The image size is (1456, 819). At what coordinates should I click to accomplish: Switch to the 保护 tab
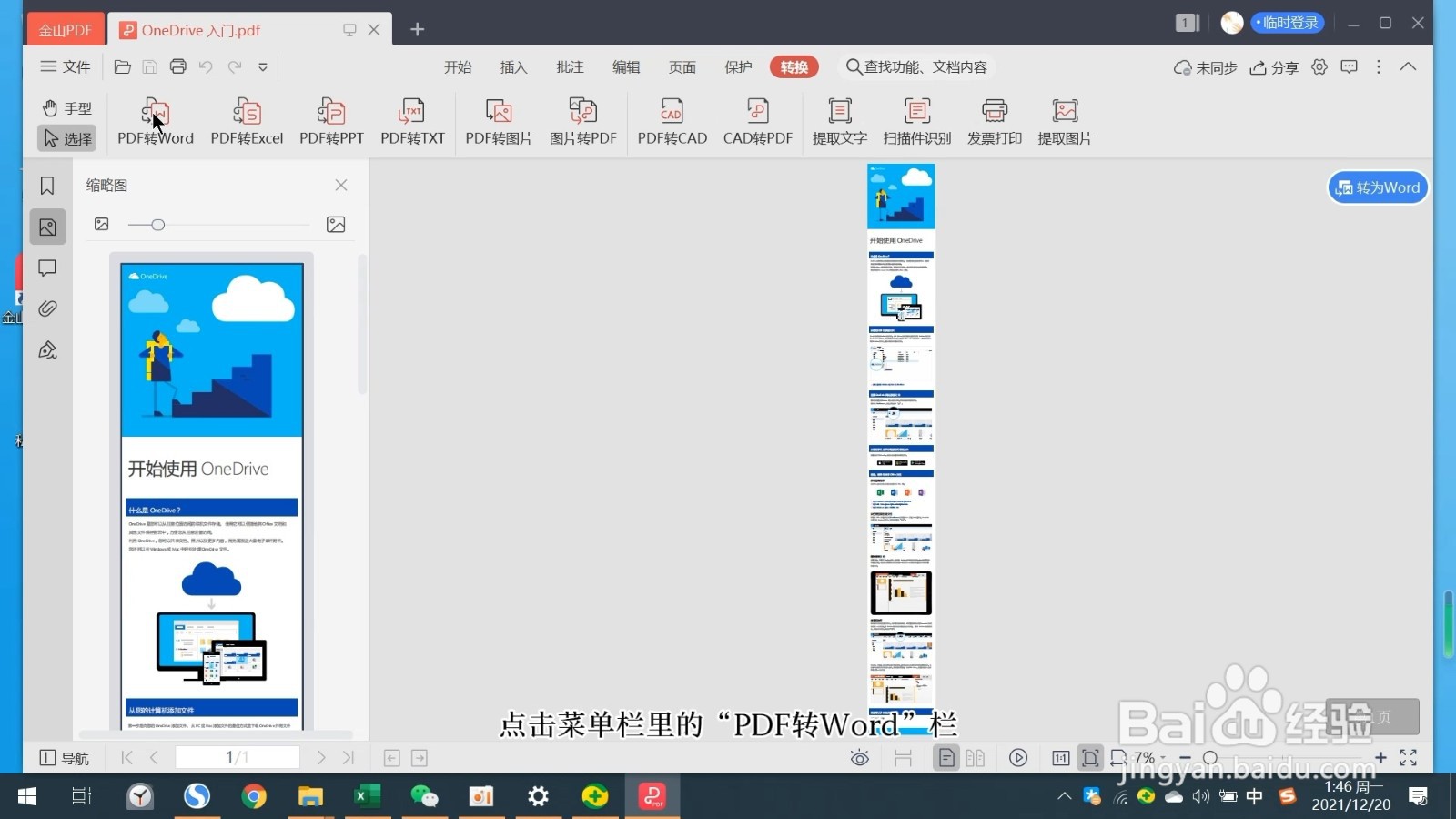click(x=738, y=66)
